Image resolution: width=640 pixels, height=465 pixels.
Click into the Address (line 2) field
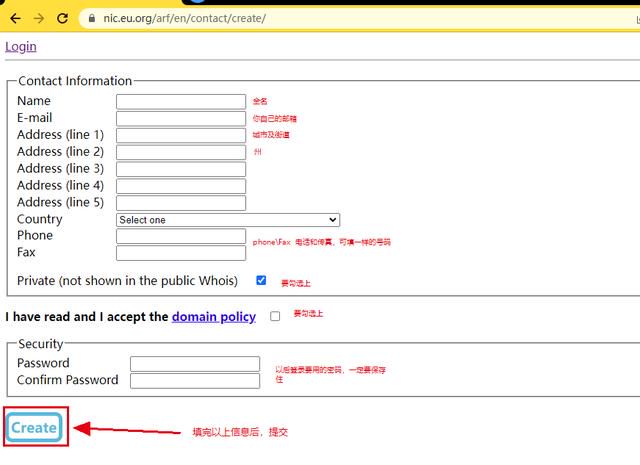[181, 152]
